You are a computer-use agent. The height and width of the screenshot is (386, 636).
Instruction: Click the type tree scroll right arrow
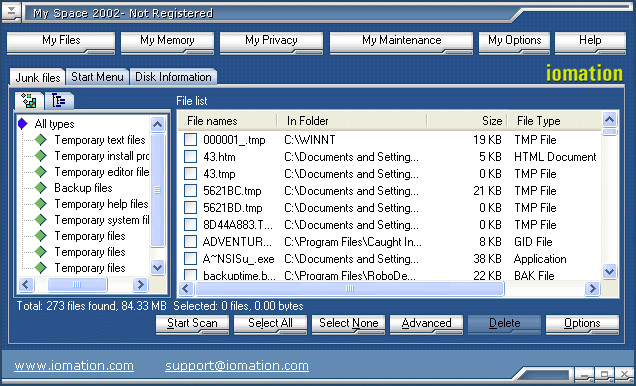pos(140,284)
